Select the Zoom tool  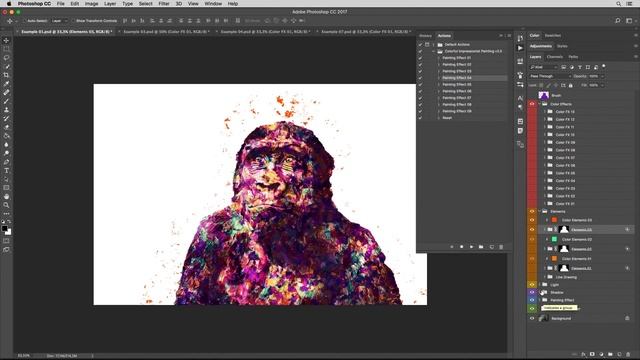coord(6,205)
